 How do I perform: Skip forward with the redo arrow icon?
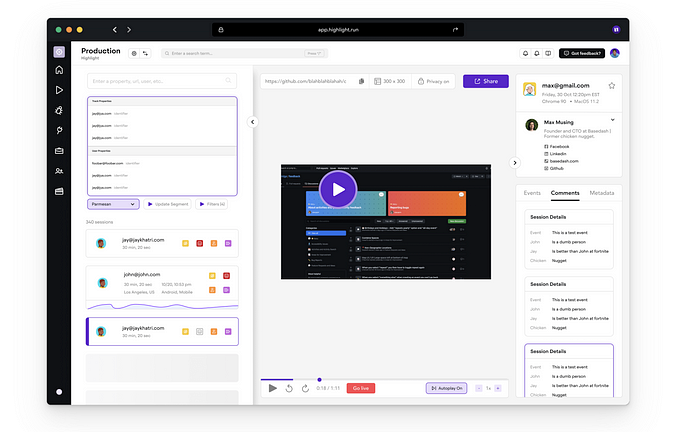[x=305, y=388]
